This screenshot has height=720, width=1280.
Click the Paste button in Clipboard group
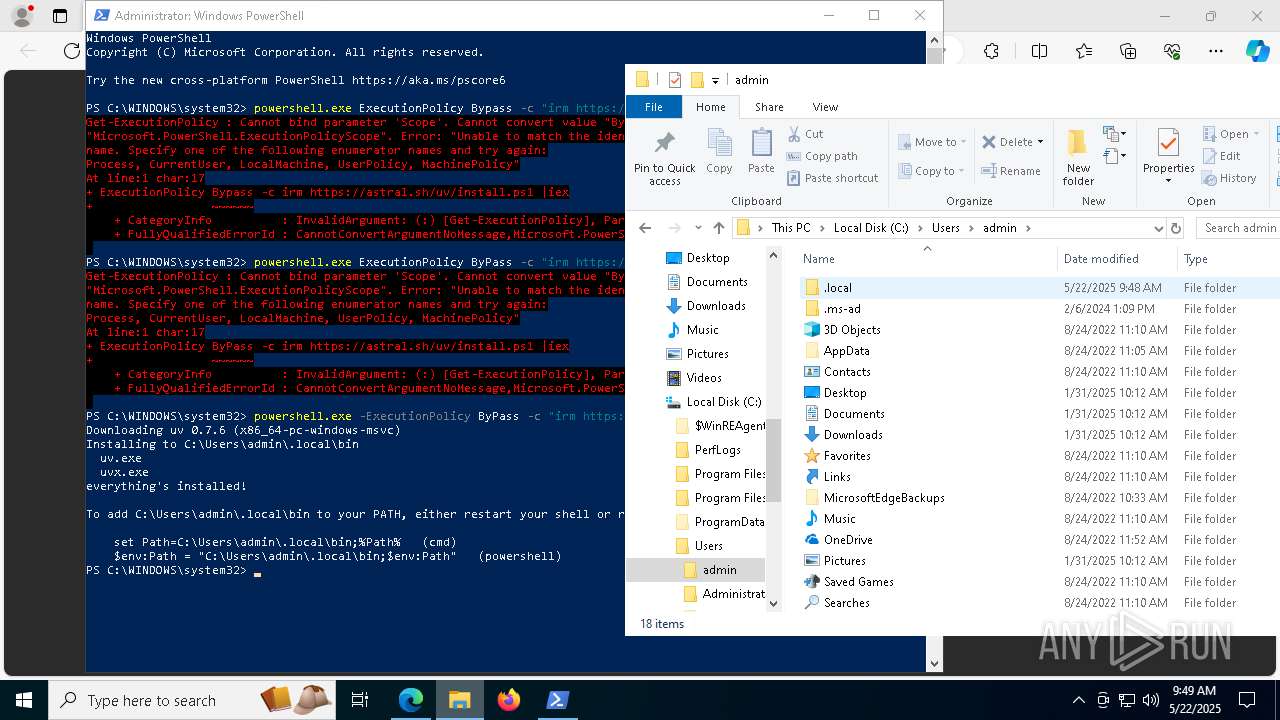click(761, 152)
